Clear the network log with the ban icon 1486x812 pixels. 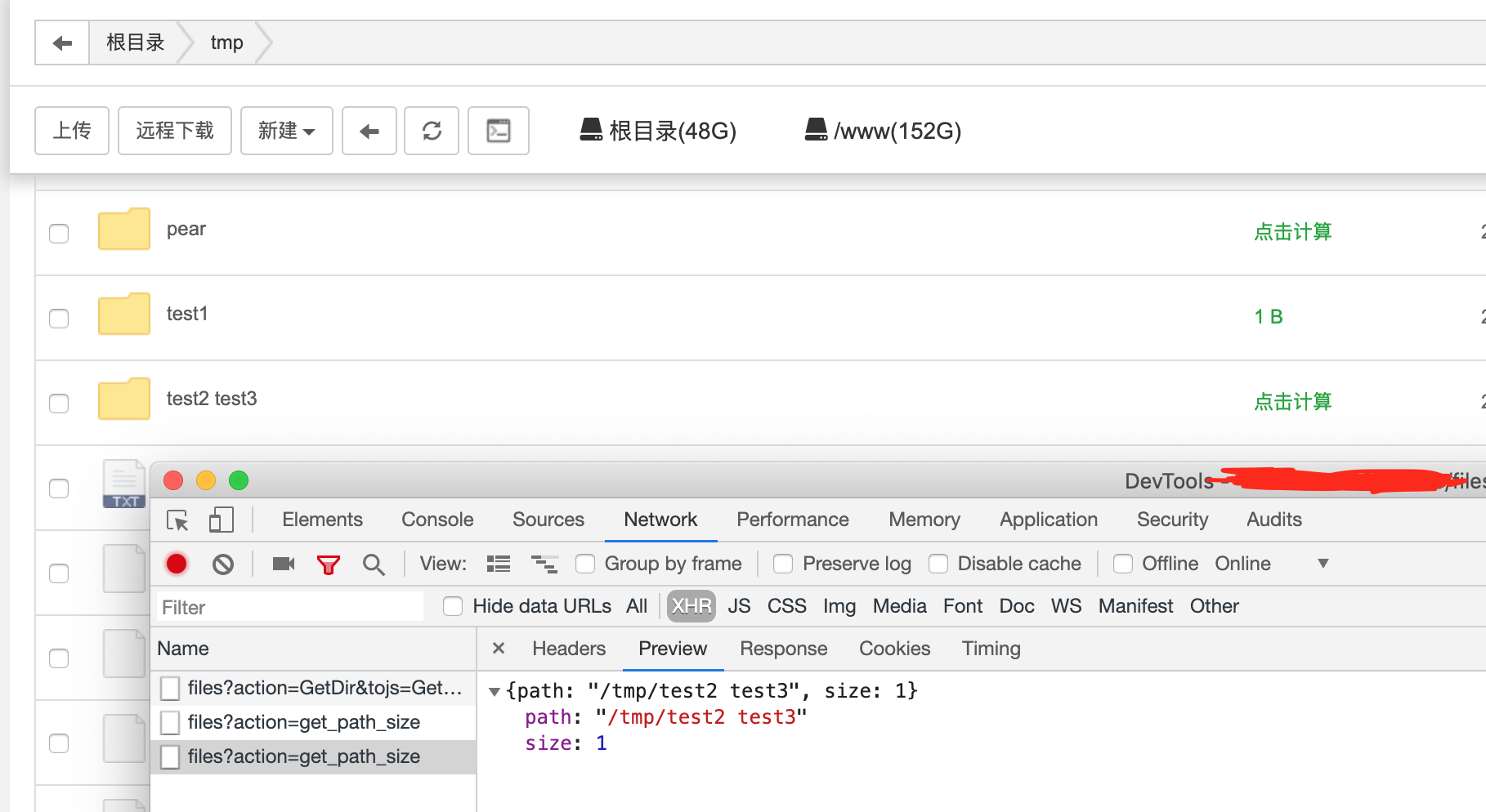coord(223,564)
